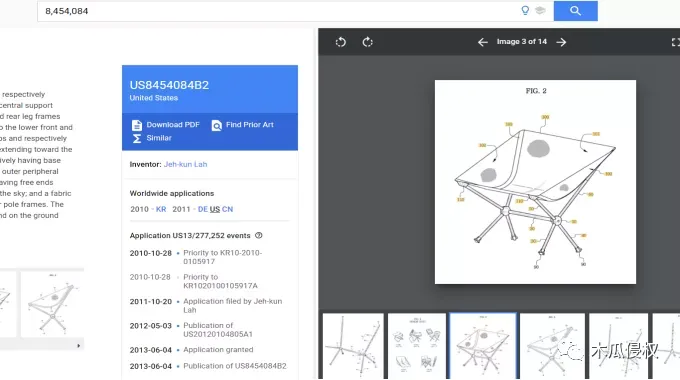The height and width of the screenshot is (380, 680).
Task: Rotate image counterclockwise in viewer
Action: click(341, 42)
